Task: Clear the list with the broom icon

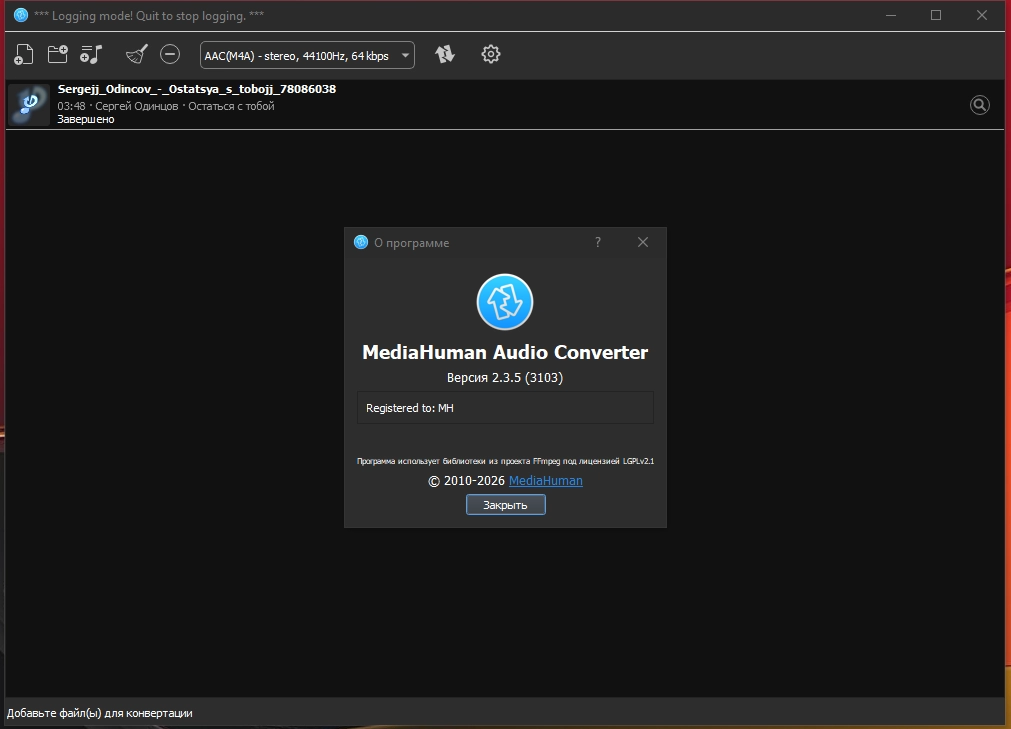Action: 137,55
